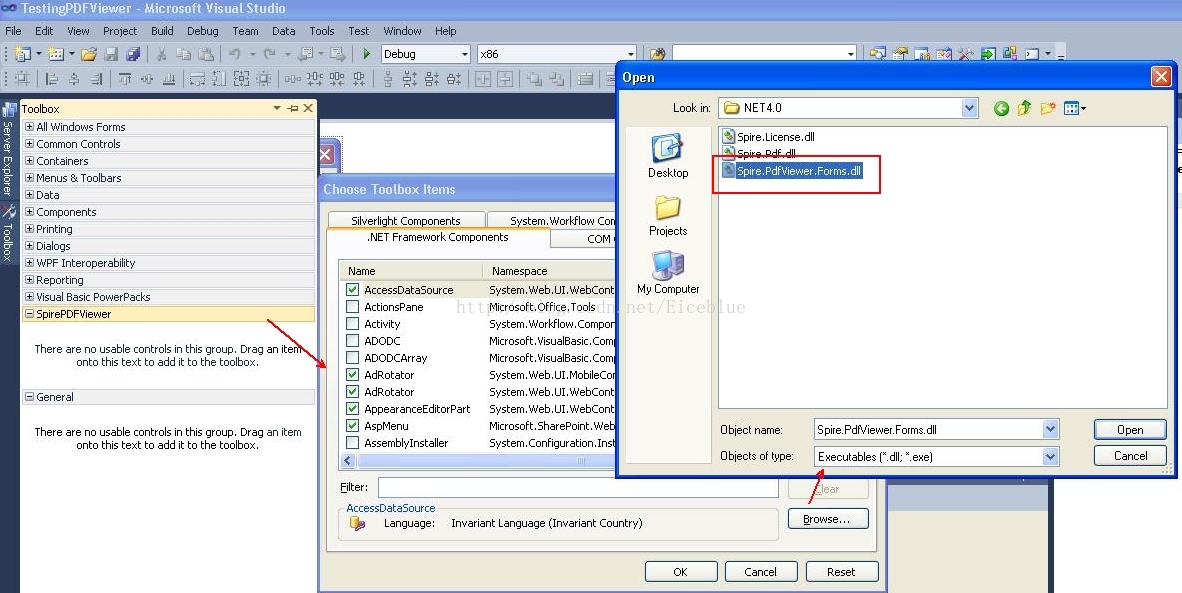Click the Open File folder icon in toolbar
This screenshot has width=1182, height=593.
[x=89, y=54]
